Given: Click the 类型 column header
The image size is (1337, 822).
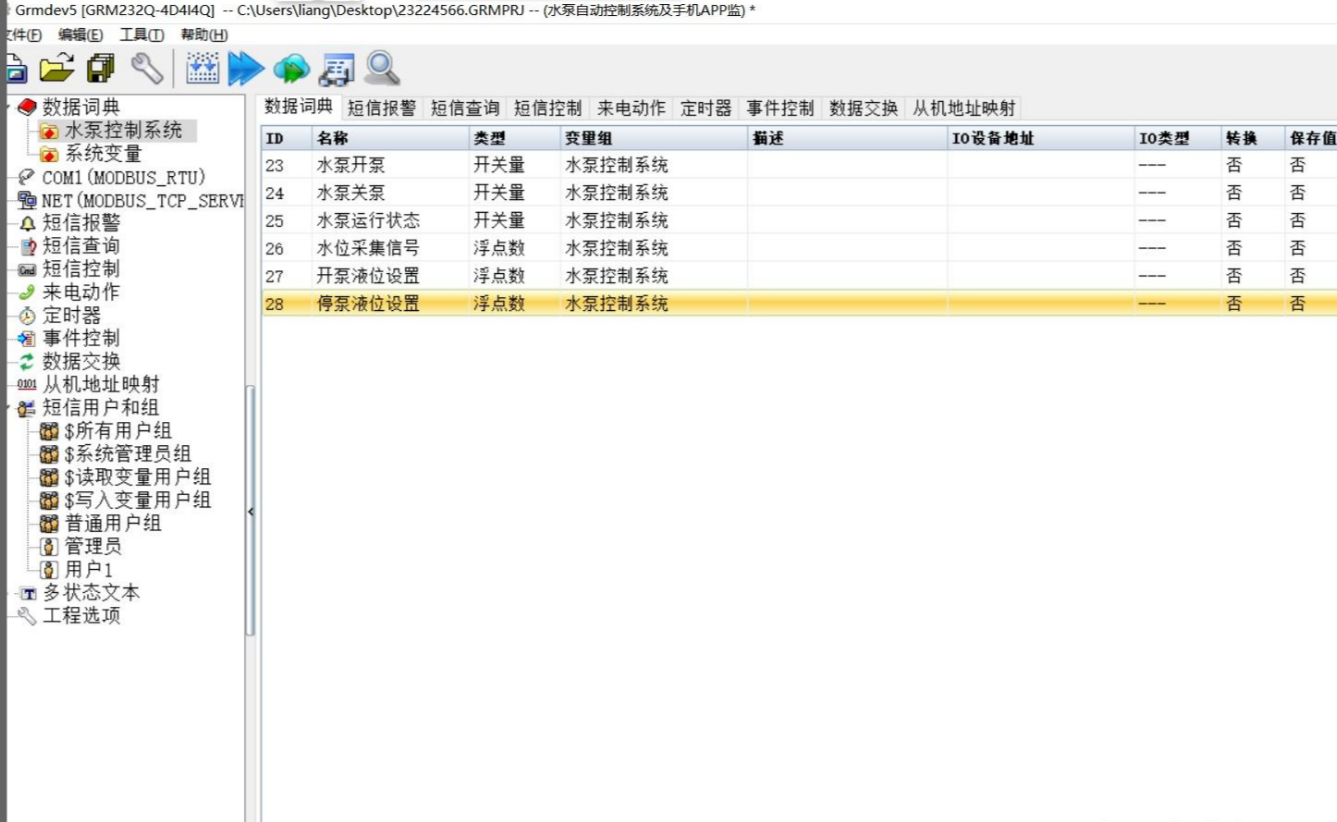Looking at the screenshot, I should [x=513, y=138].
